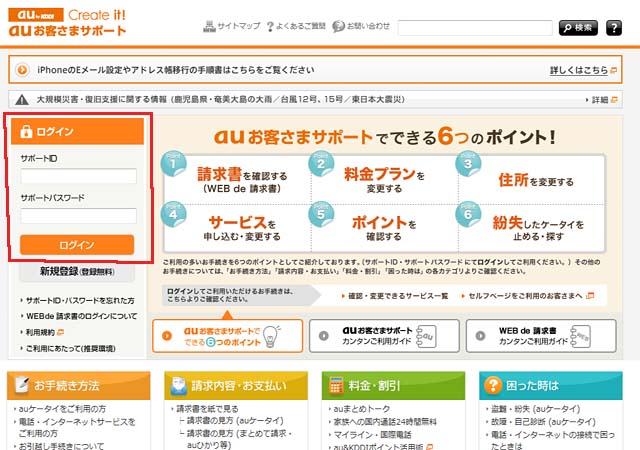The width and height of the screenshot is (640, 450).
Task: Select Point 4 bubble for services
Action: (174, 214)
